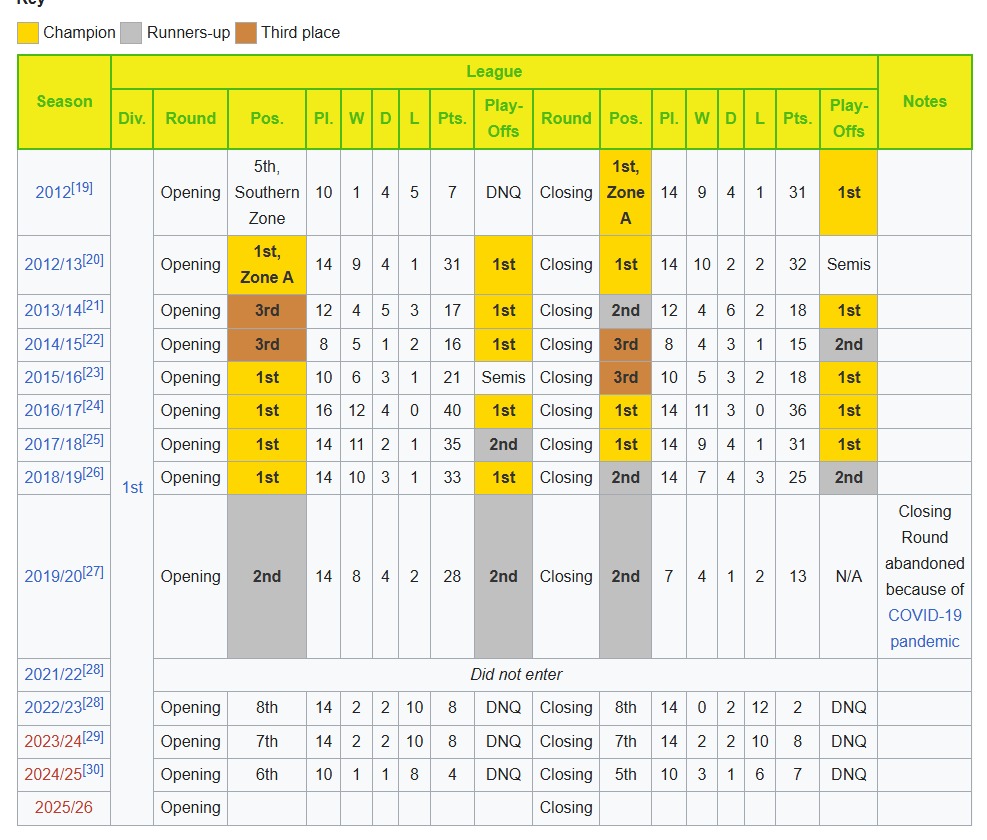
Task: Open the red 2023/24 season link
Action: (x=52, y=742)
